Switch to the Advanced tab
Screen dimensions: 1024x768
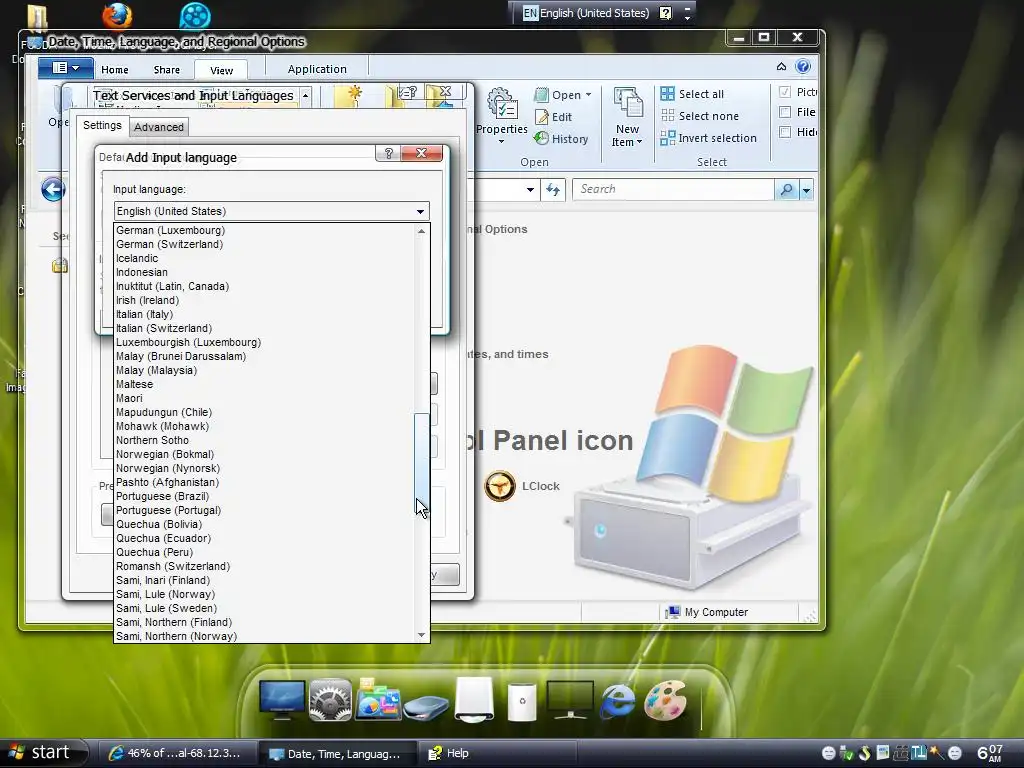click(x=159, y=127)
